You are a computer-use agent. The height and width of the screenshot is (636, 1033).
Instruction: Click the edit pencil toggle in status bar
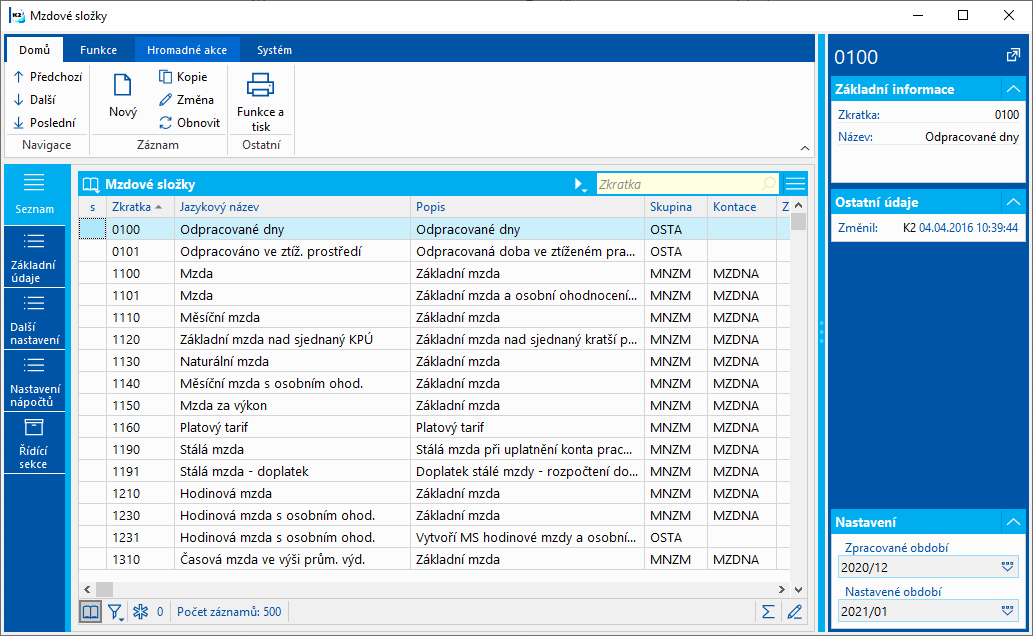tap(795, 611)
